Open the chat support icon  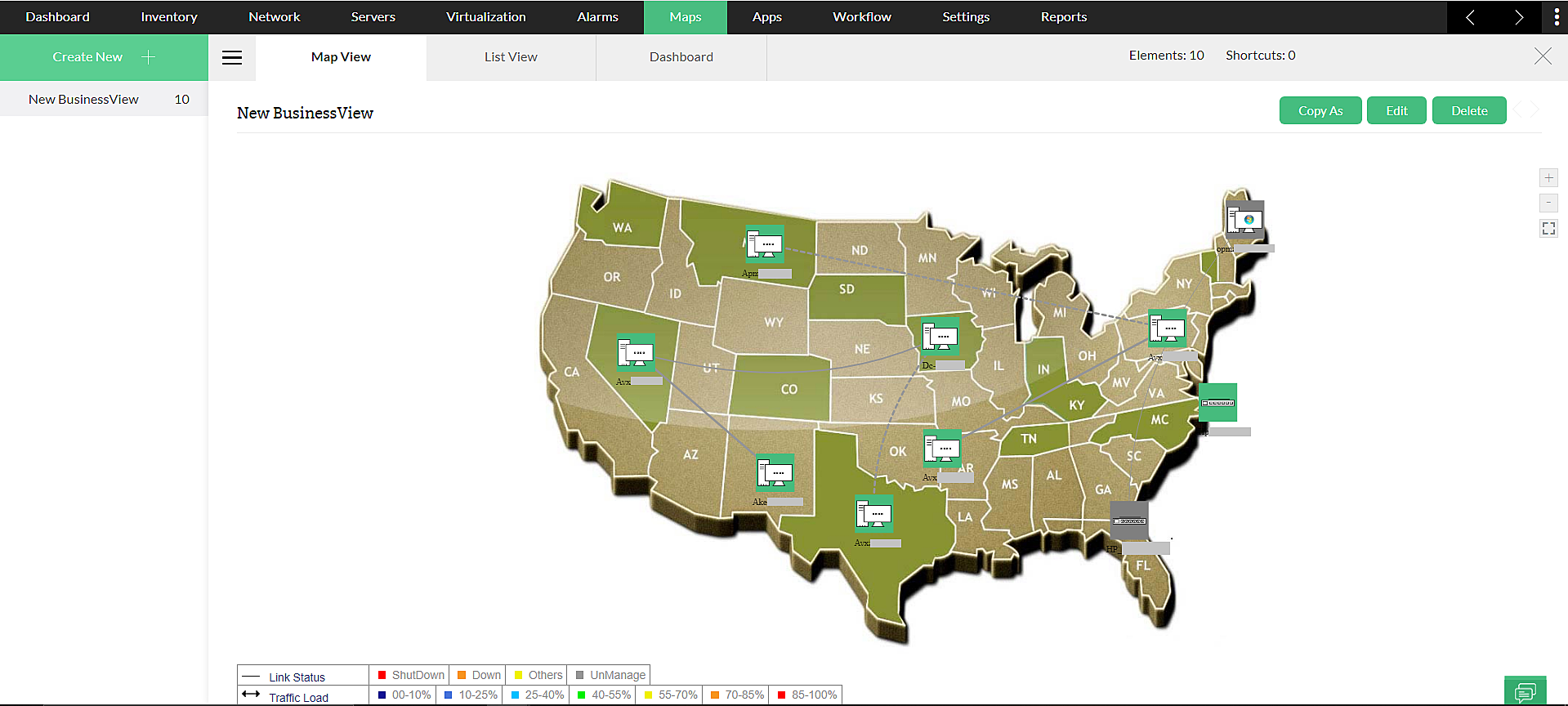pos(1525,691)
